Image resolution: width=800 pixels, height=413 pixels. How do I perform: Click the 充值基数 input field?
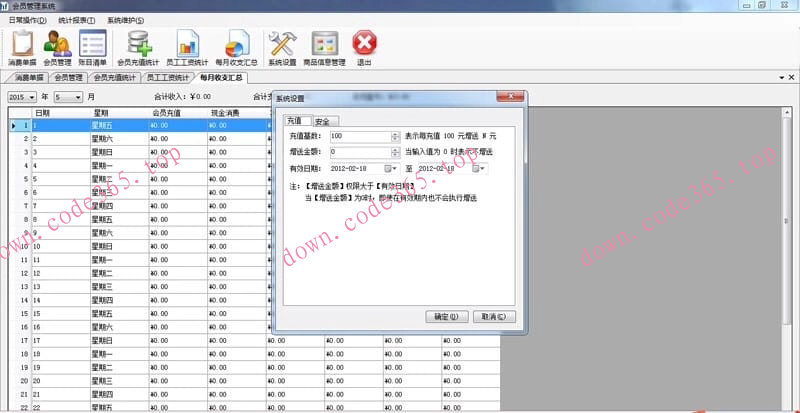(x=360, y=137)
